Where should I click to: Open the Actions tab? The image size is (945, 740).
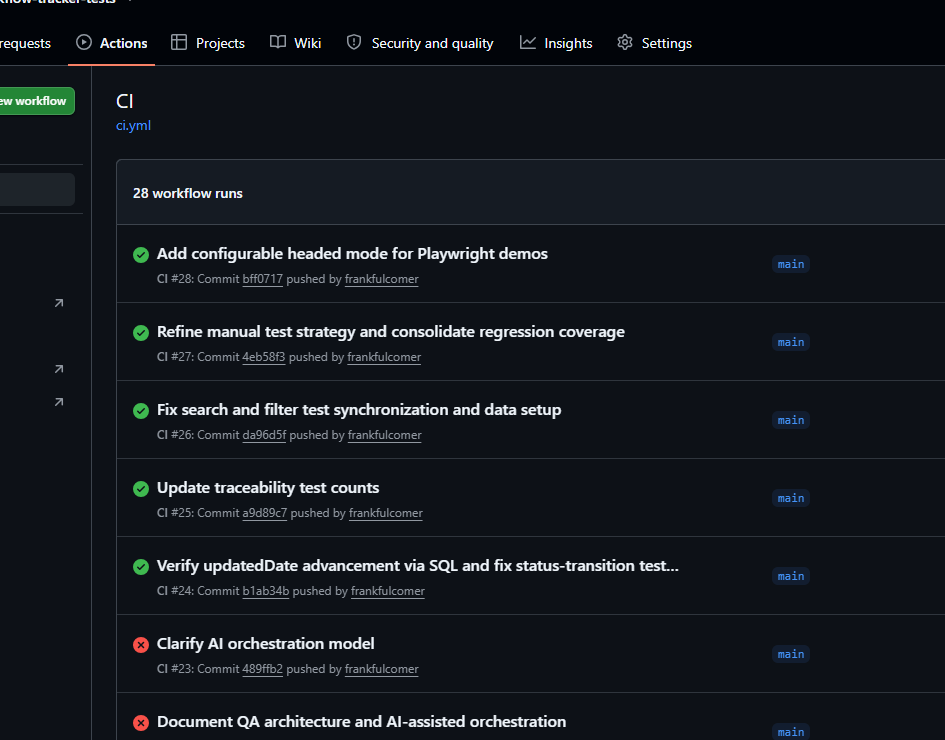111,43
